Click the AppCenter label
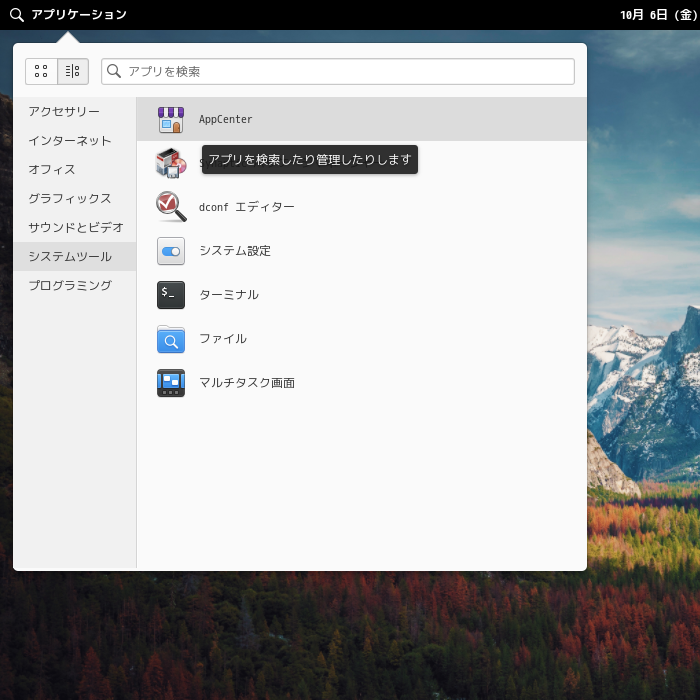This screenshot has height=700, width=700. (225, 119)
